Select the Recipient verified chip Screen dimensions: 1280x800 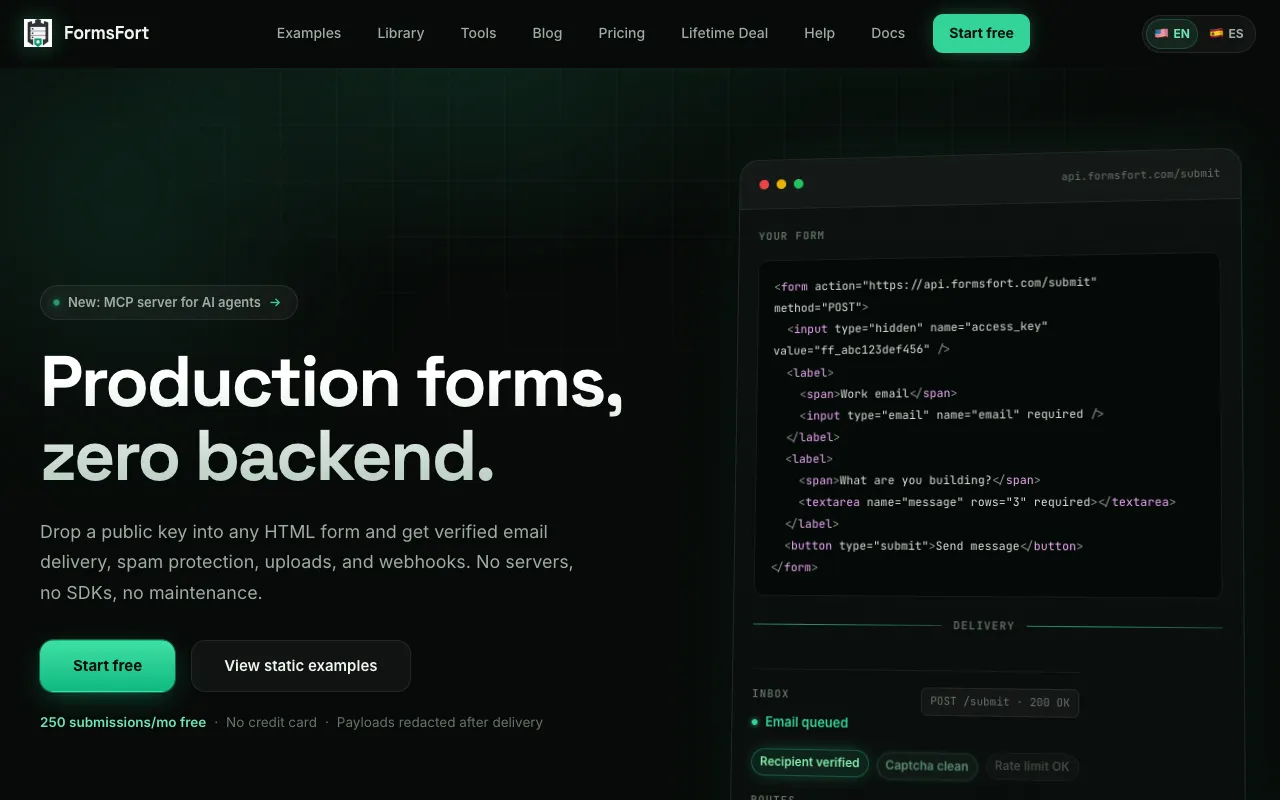click(x=809, y=763)
